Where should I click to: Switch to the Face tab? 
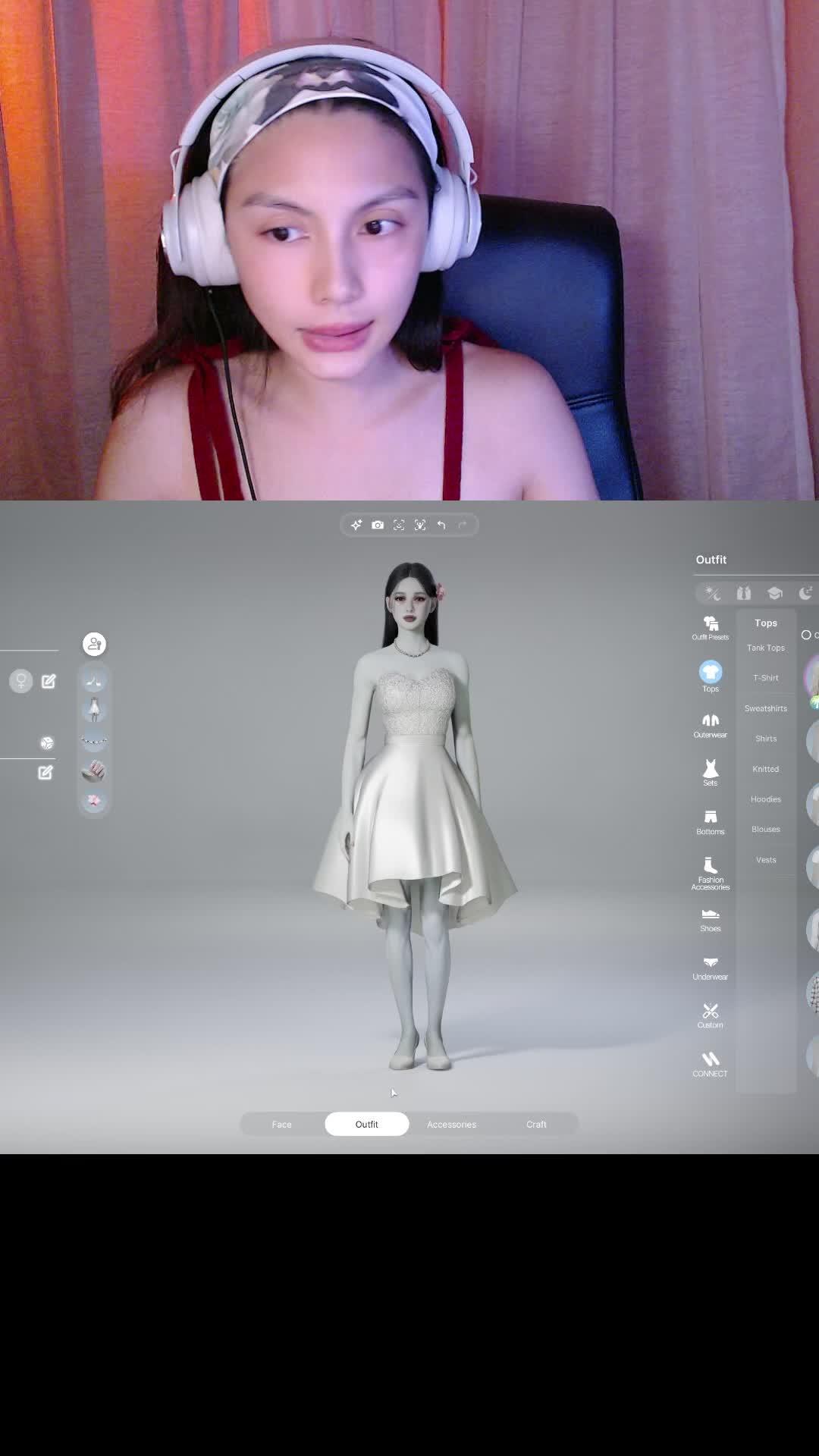281,1124
